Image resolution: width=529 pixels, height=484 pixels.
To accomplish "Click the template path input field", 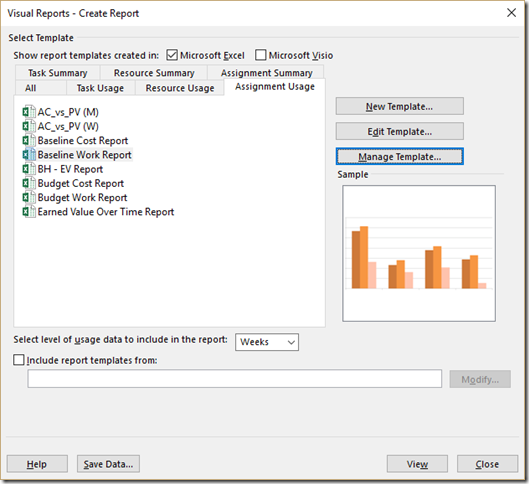I will [x=234, y=378].
